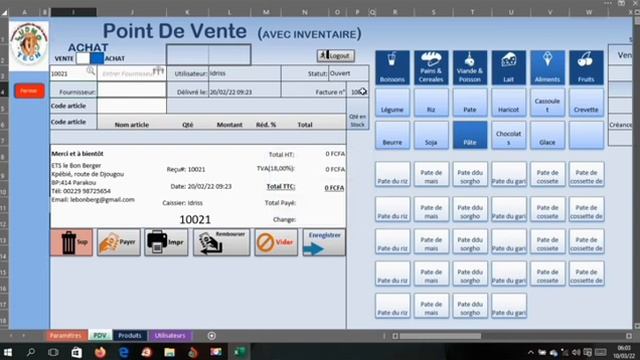Click the red Fermer button
Image resolution: width=640 pixels, height=360 pixels.
tap(29, 91)
